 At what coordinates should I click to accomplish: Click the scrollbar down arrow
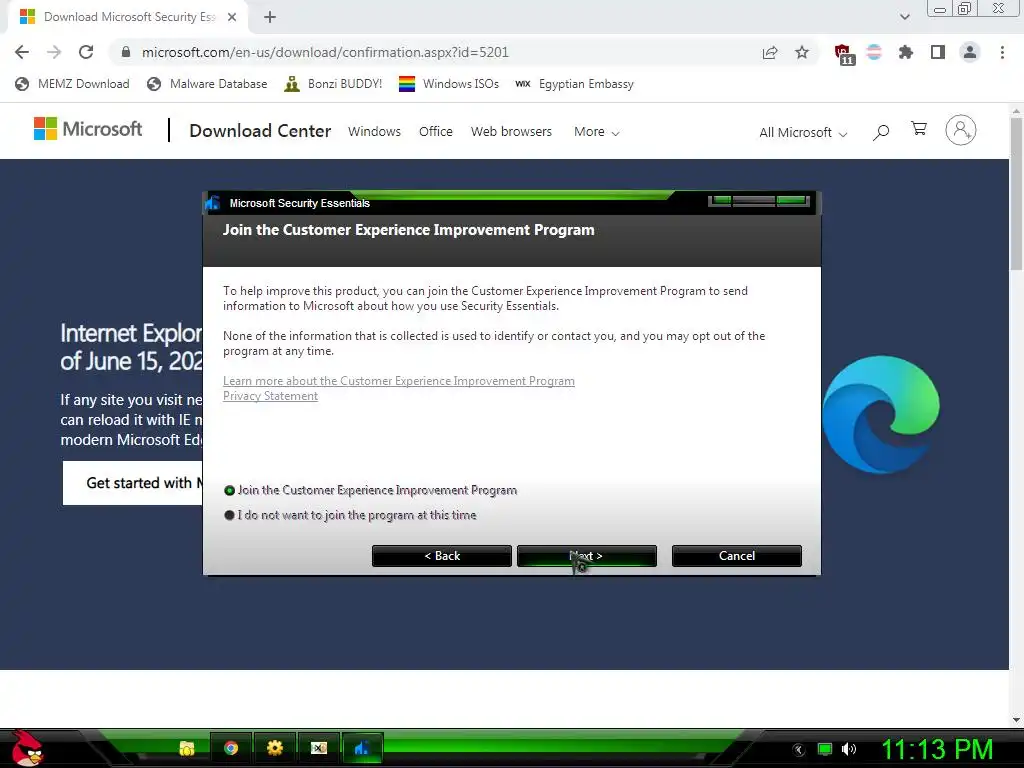(1016, 720)
